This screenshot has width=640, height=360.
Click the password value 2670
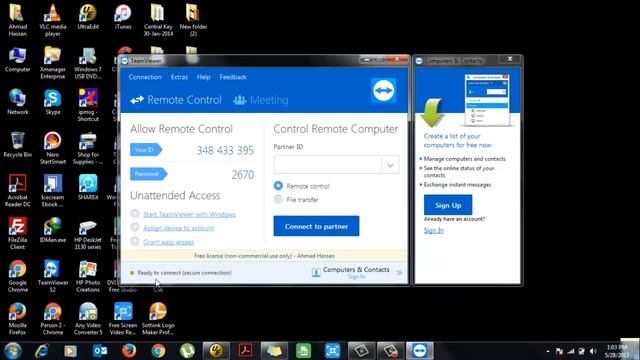click(243, 175)
